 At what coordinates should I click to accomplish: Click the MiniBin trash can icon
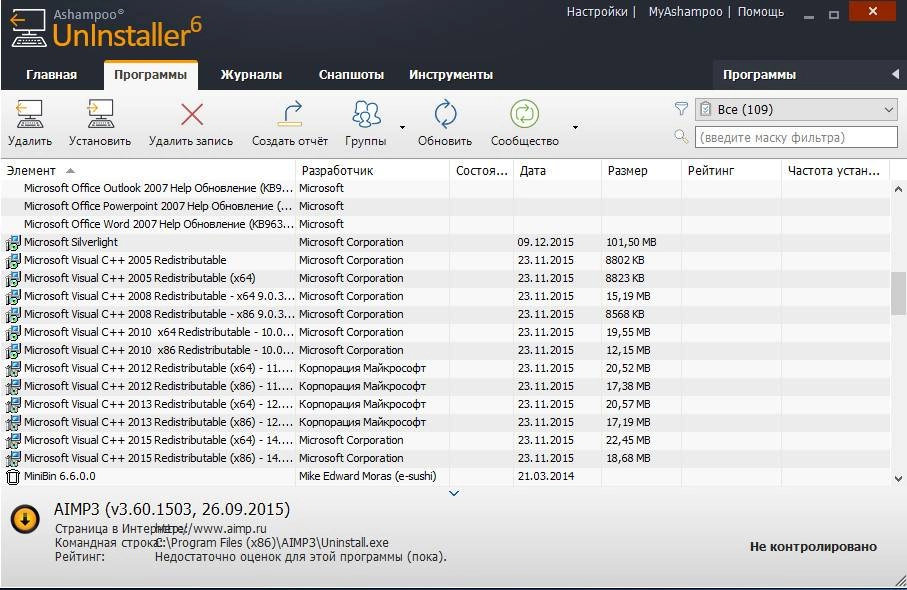[13, 477]
